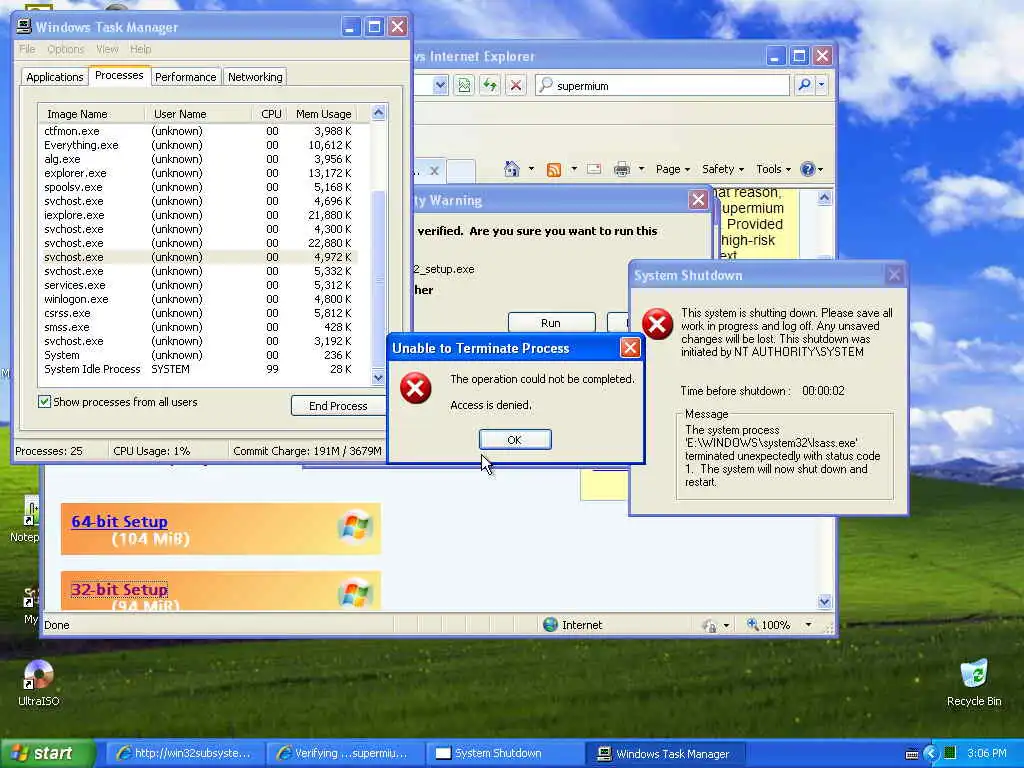The width and height of the screenshot is (1024, 768).
Task: Click the red error icon in System Shutdown dialog
Action: [657, 324]
